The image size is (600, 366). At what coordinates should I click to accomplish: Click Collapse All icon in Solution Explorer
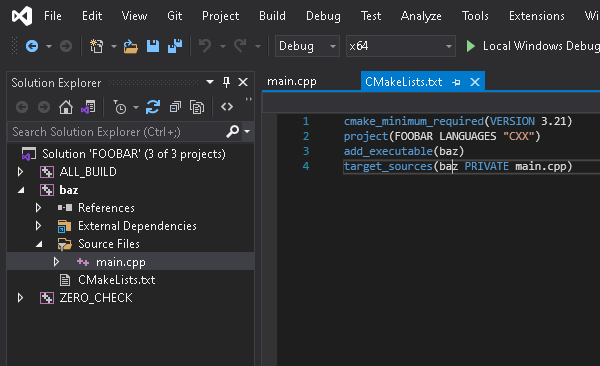(x=175, y=107)
